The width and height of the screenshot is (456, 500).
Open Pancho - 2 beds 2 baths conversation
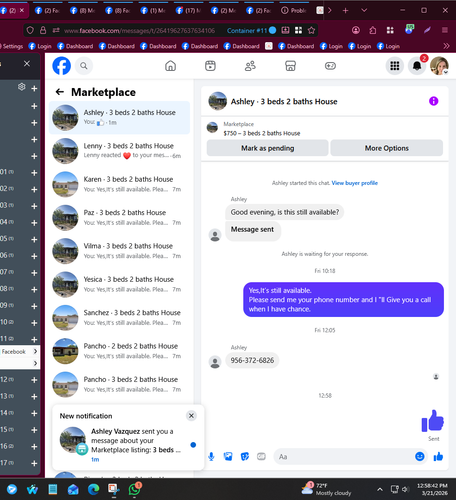119,351
